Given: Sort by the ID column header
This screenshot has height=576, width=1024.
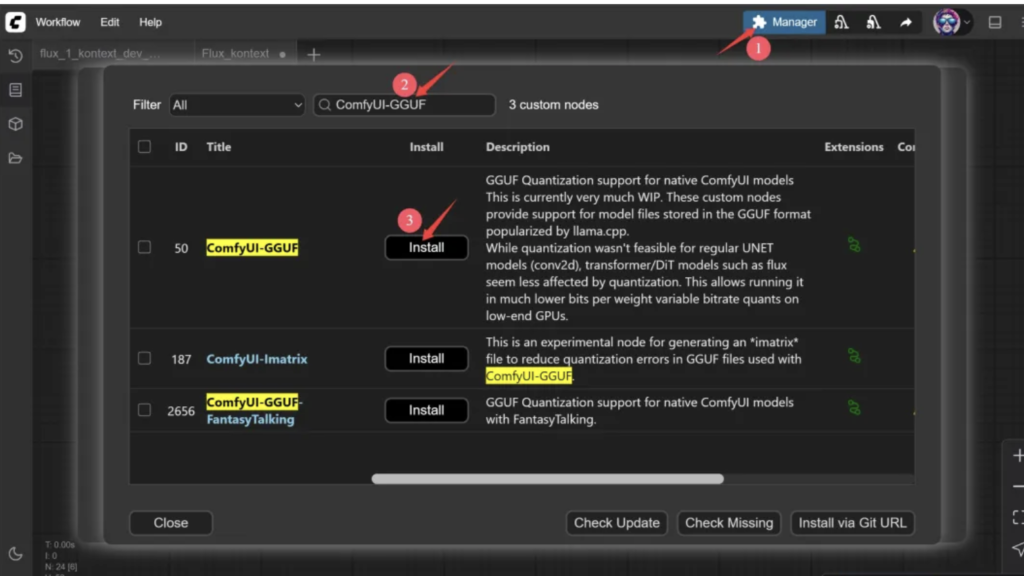Looking at the screenshot, I should click(181, 147).
